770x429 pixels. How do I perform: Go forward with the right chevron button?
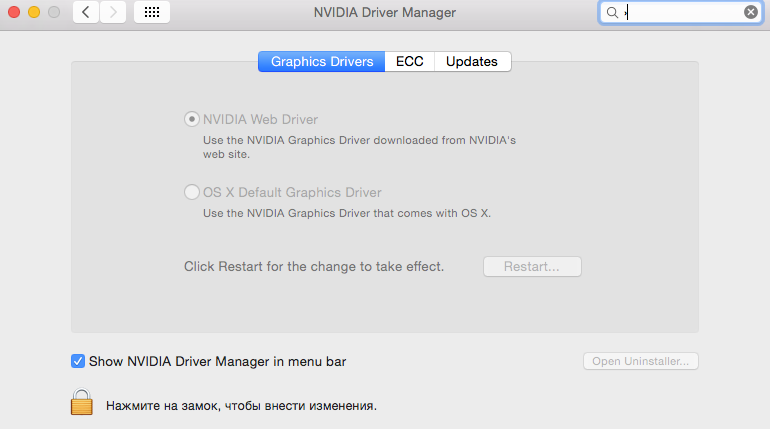pos(113,12)
